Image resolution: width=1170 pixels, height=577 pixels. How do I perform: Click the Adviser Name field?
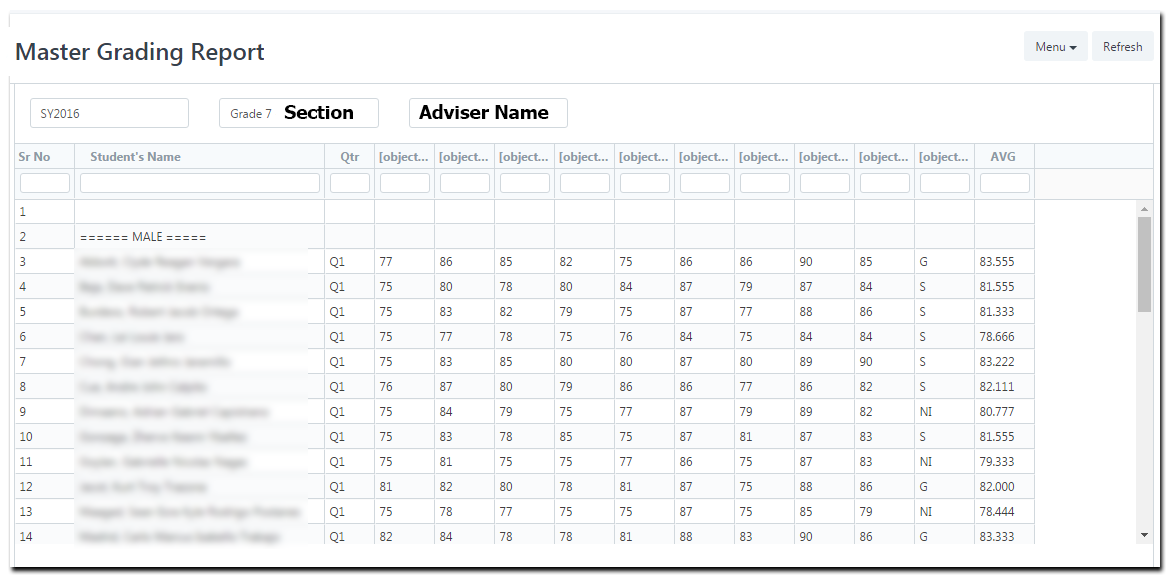point(487,113)
